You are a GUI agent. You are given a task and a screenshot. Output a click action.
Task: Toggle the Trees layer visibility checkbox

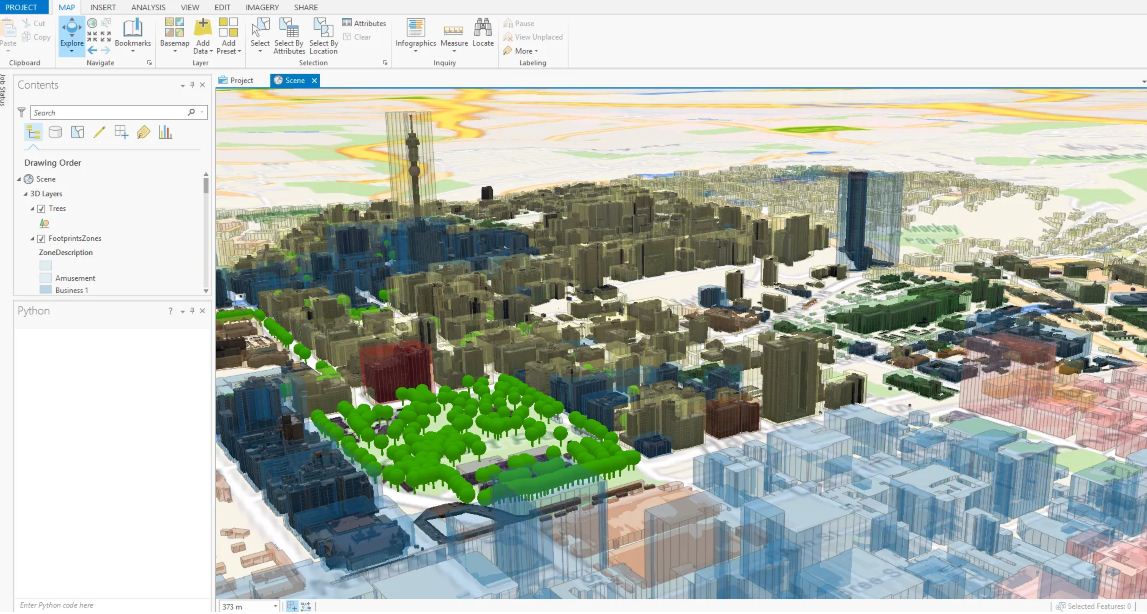point(41,209)
